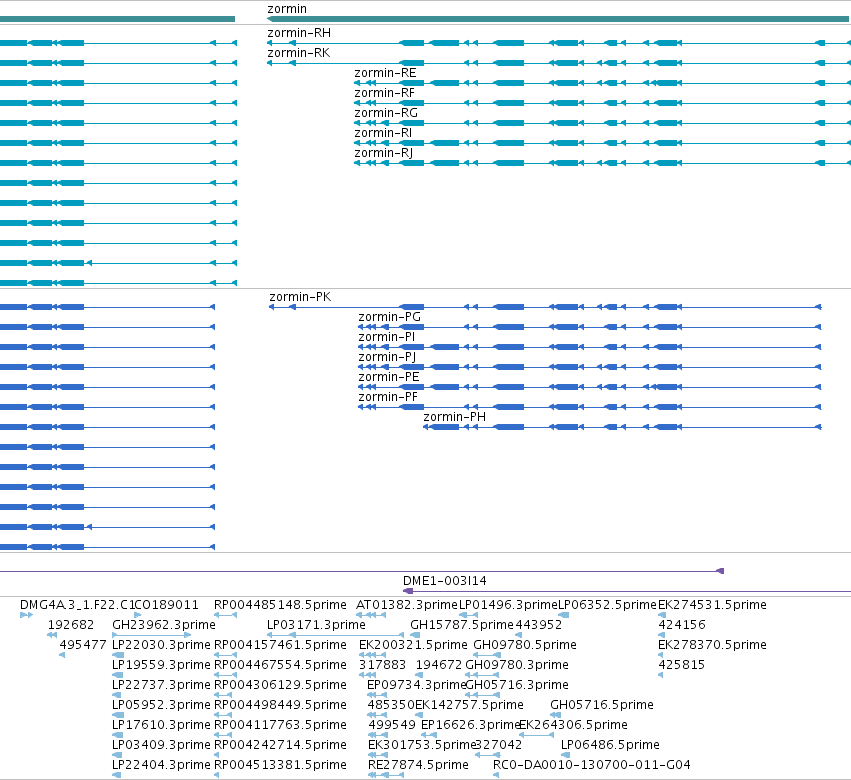Select the LP03409.3prime EST label
851x780 pixels.
pyautogui.click(x=161, y=746)
